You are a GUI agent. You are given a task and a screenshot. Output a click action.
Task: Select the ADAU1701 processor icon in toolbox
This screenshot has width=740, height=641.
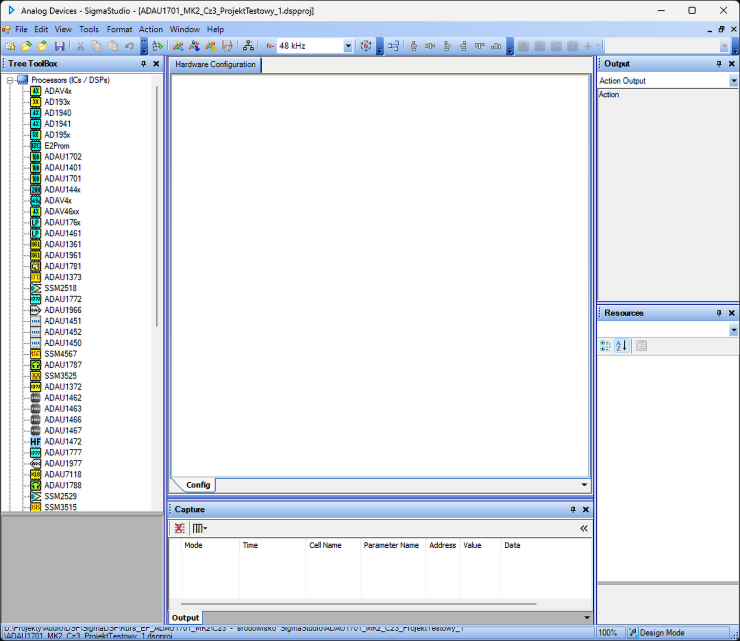tap(35, 178)
